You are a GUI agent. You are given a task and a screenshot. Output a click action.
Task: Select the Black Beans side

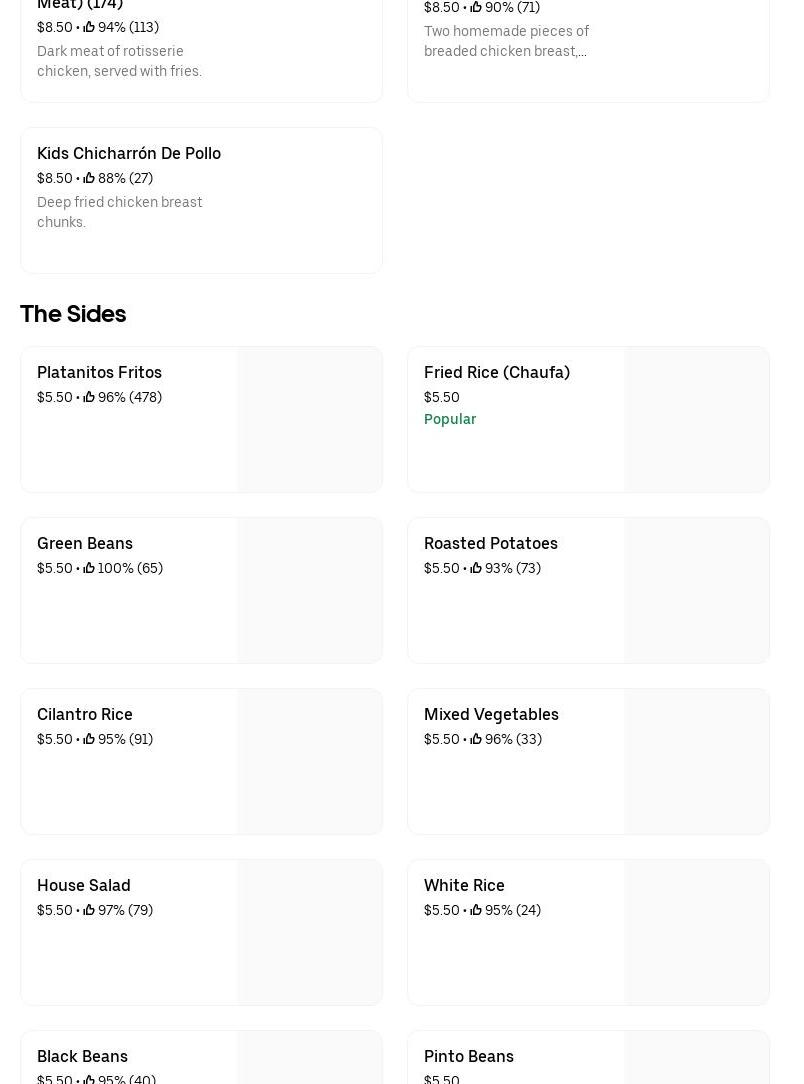(x=82, y=1056)
